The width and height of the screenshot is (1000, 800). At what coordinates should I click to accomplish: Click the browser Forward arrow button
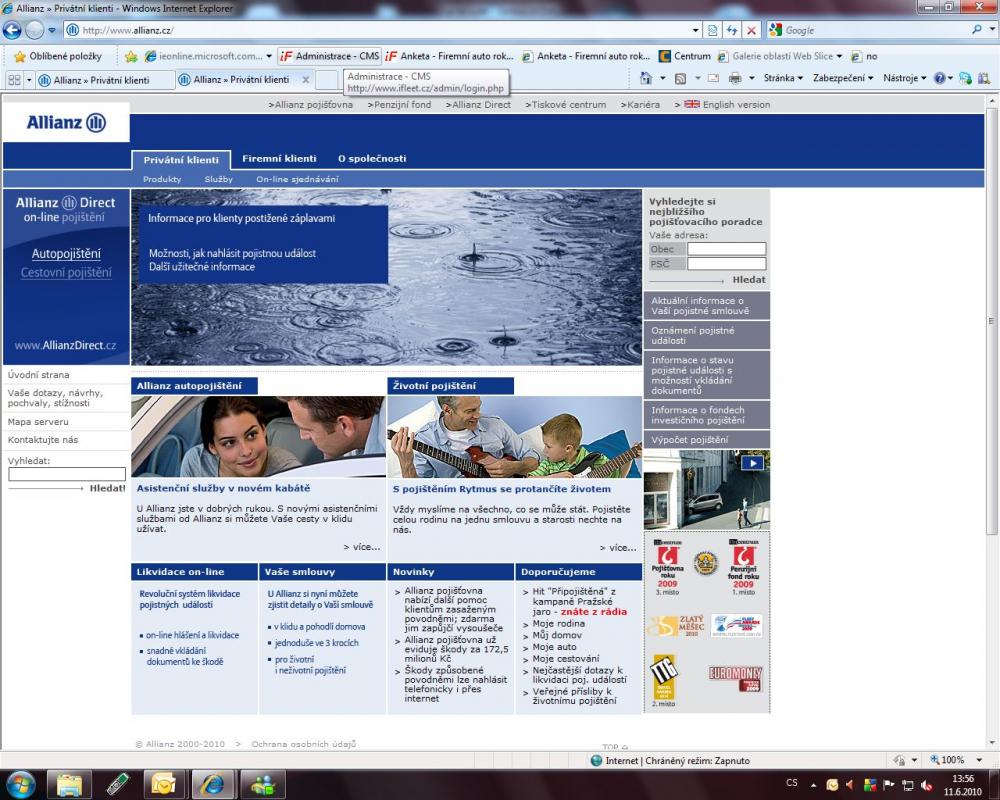pyautogui.click(x=35, y=29)
